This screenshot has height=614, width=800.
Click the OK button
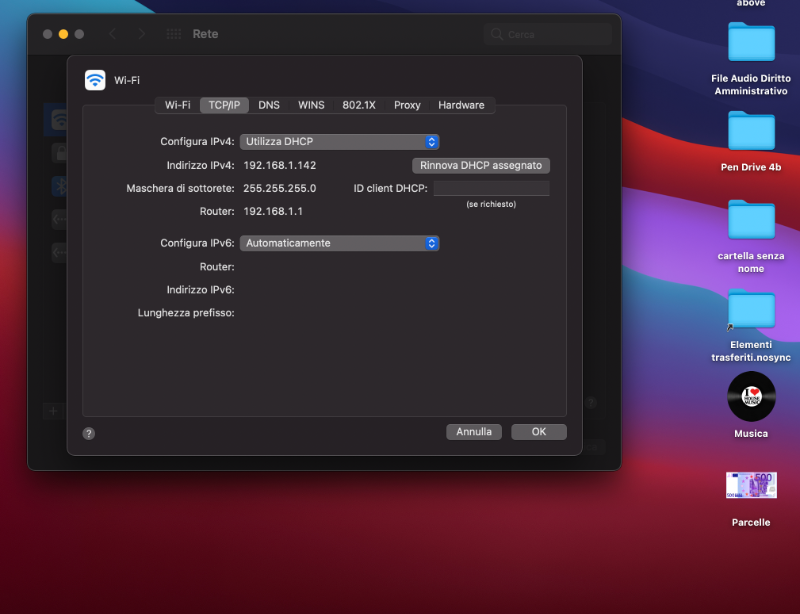[539, 432]
